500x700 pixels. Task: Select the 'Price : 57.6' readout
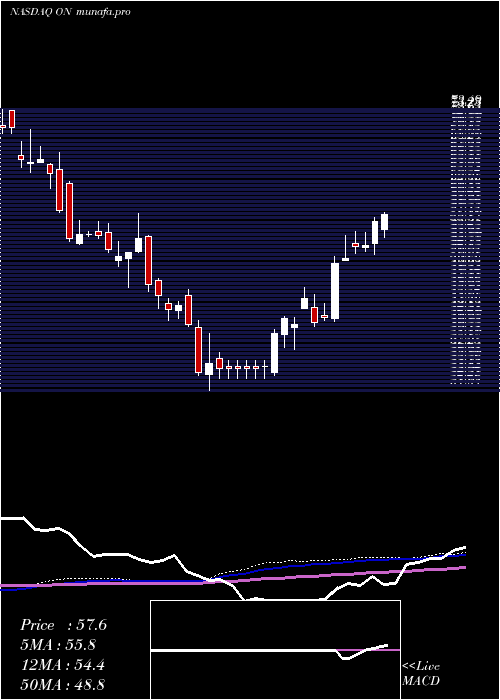[x=63, y=625]
